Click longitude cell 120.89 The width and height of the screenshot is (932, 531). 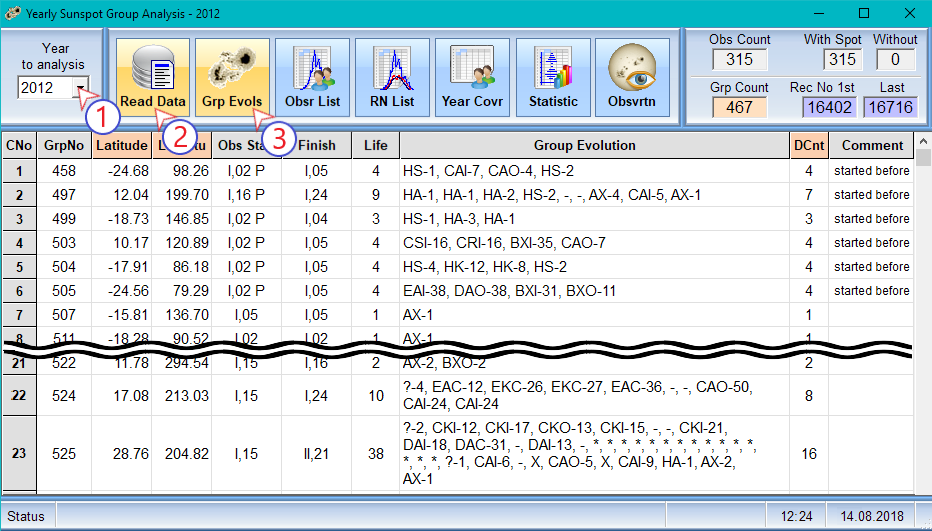coord(182,243)
